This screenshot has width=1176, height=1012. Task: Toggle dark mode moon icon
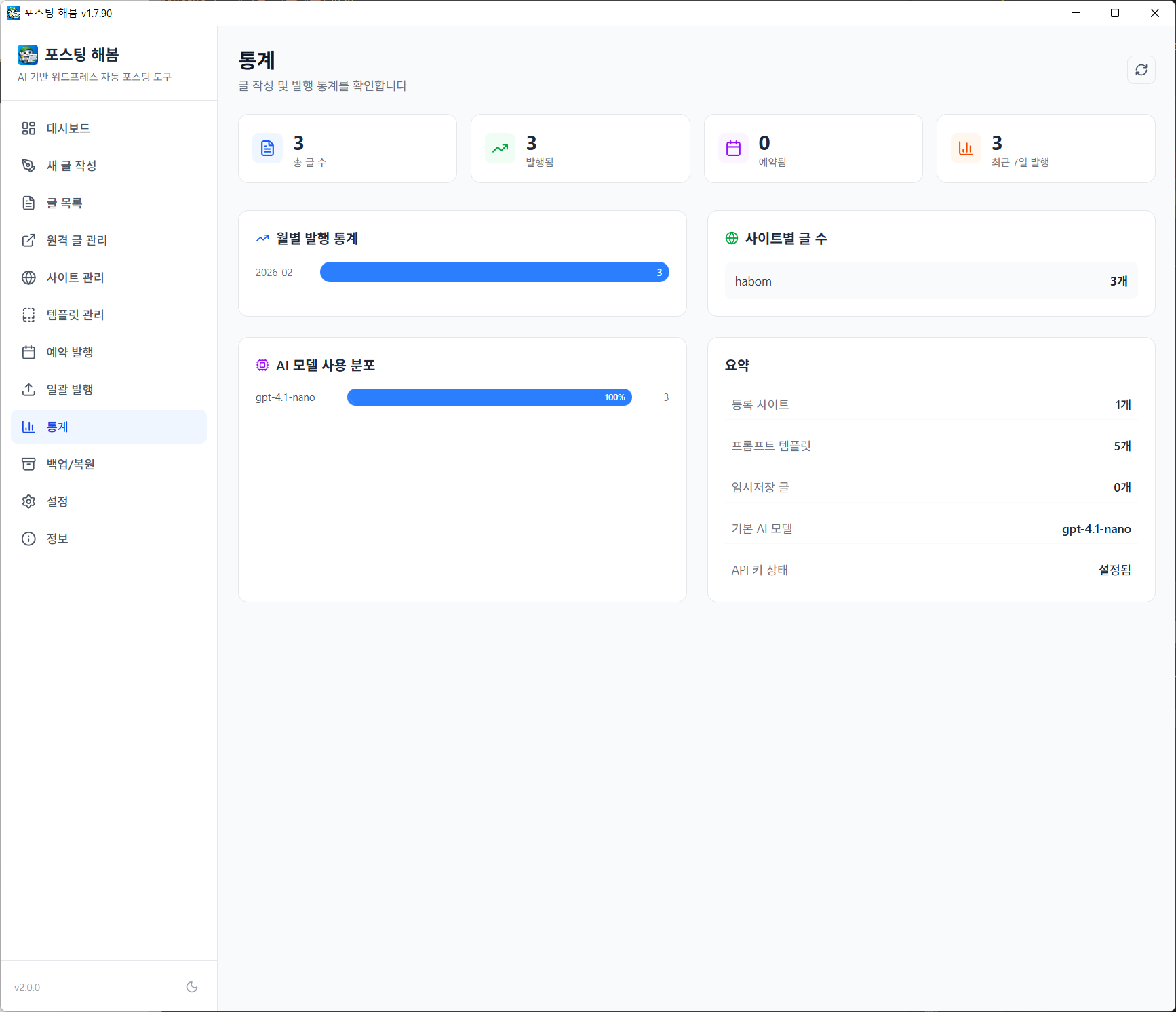click(x=192, y=987)
